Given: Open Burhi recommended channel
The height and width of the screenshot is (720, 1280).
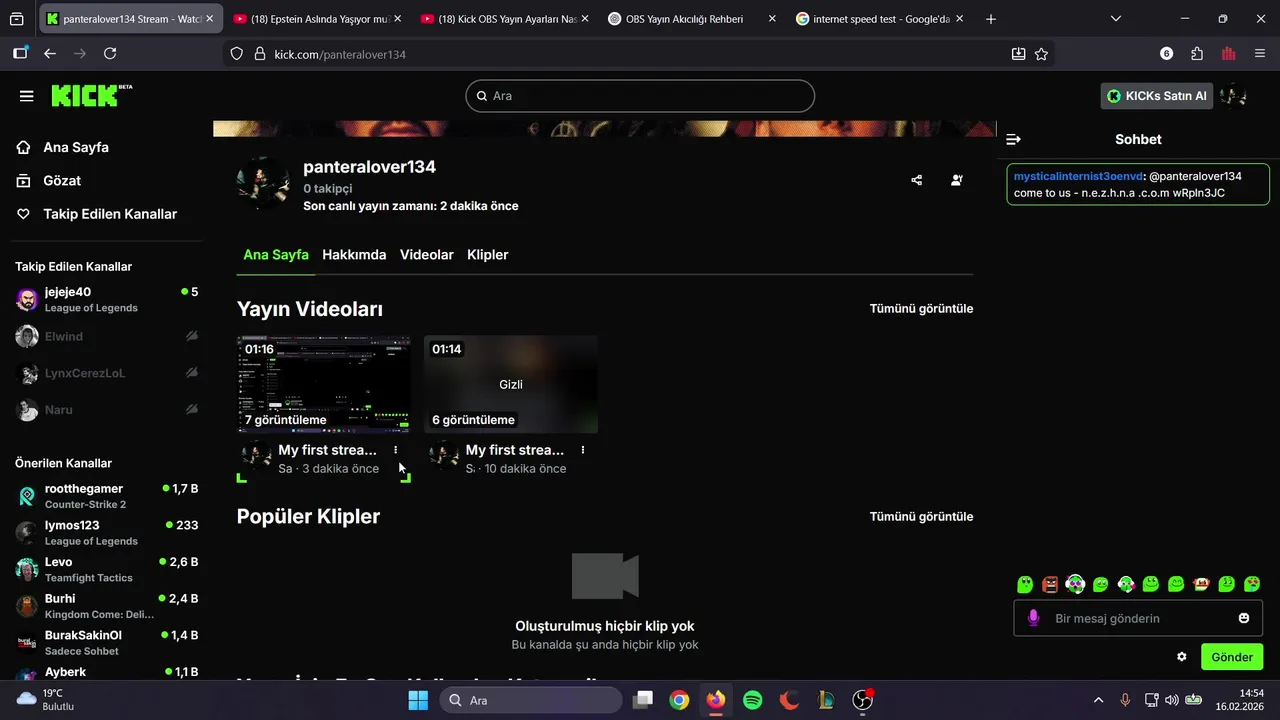Looking at the screenshot, I should click(107, 606).
